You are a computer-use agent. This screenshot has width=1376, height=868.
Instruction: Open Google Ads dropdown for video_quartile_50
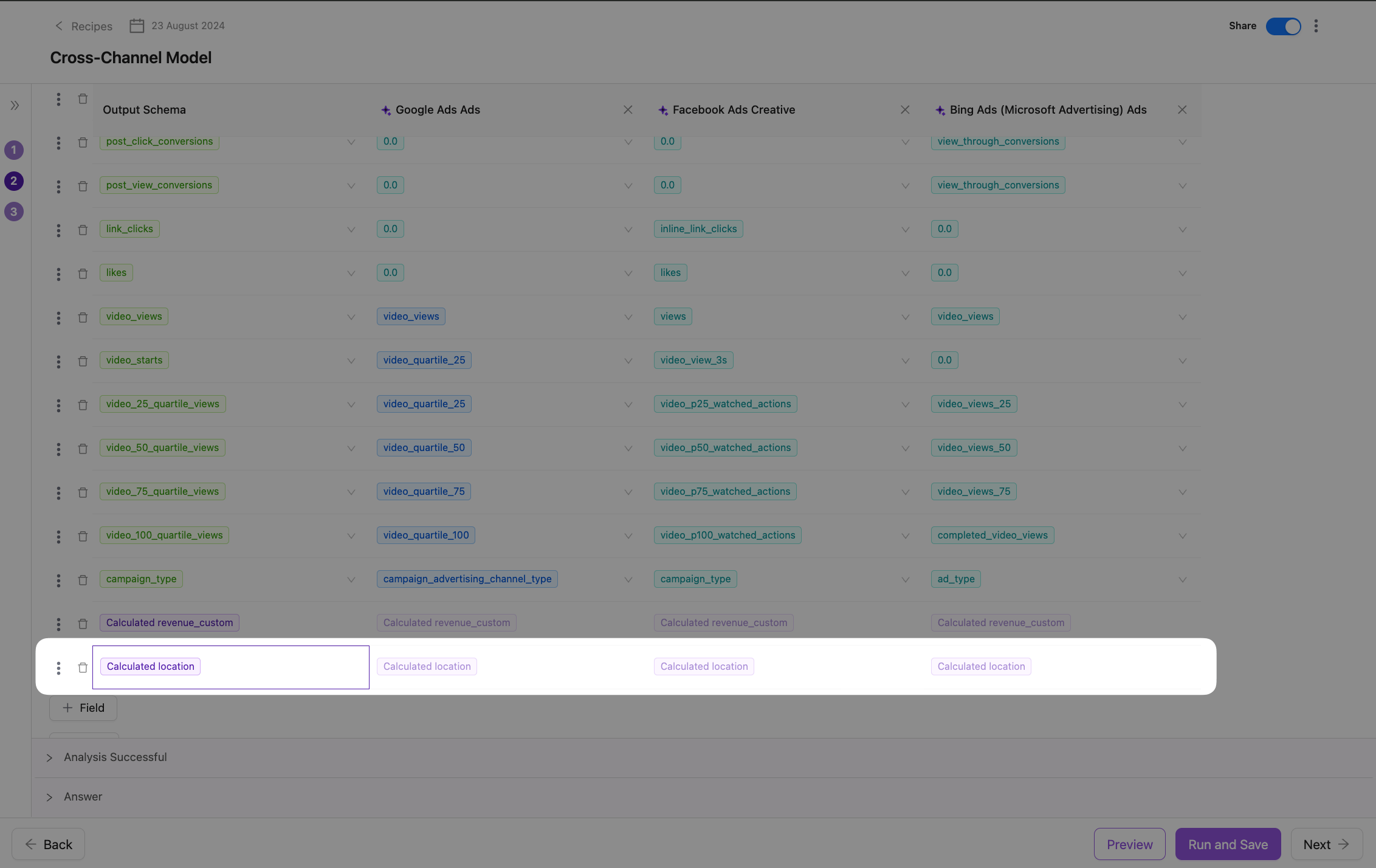coord(628,449)
